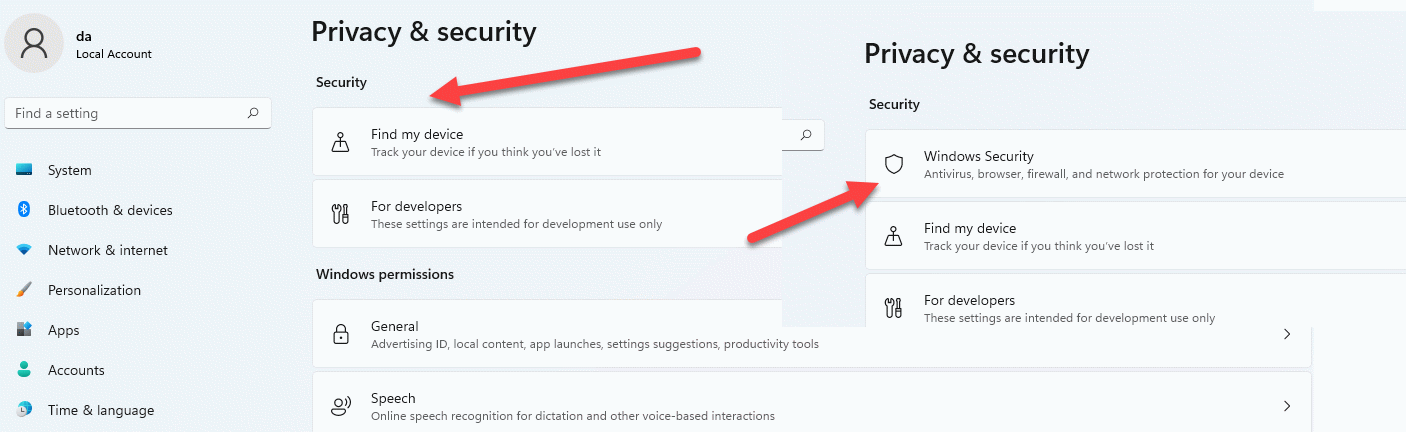The width and height of the screenshot is (1406, 432).
Task: Click the Time & language globe icon
Action: [25, 410]
